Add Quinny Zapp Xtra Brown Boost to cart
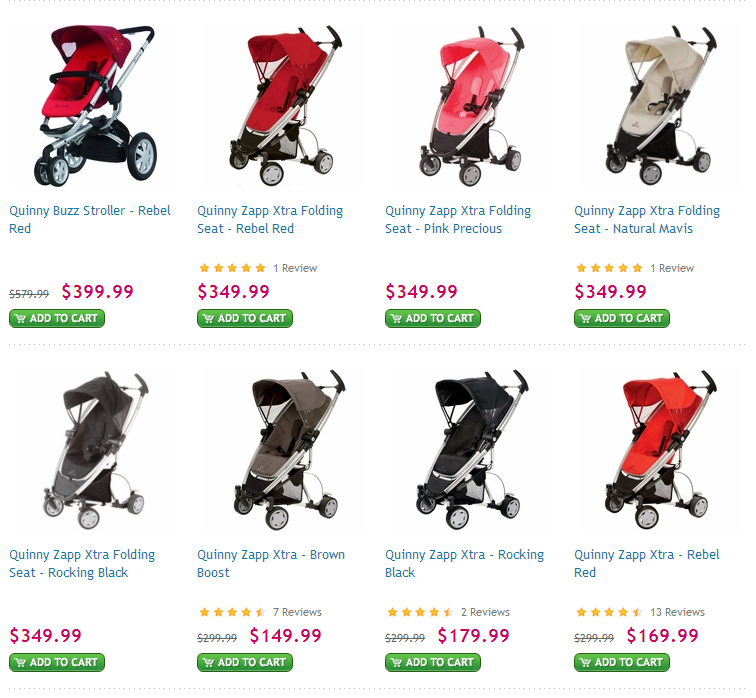The image size is (756, 698). [245, 662]
